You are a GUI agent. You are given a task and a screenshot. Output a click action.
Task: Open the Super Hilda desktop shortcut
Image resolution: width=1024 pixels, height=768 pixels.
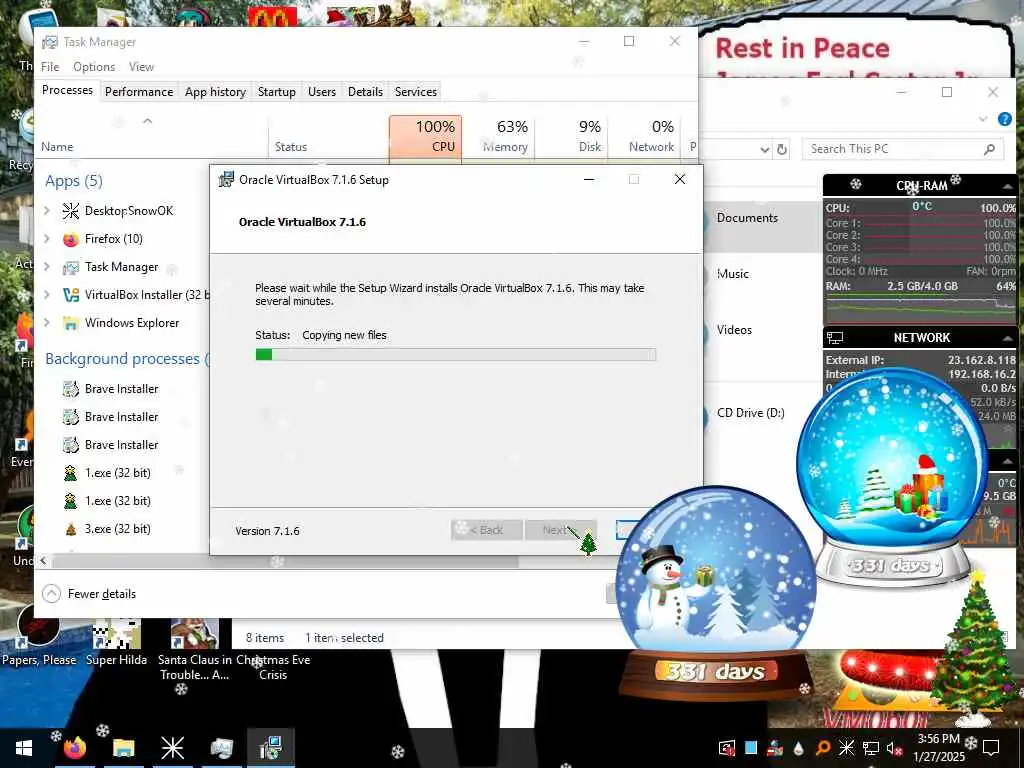coord(116,643)
